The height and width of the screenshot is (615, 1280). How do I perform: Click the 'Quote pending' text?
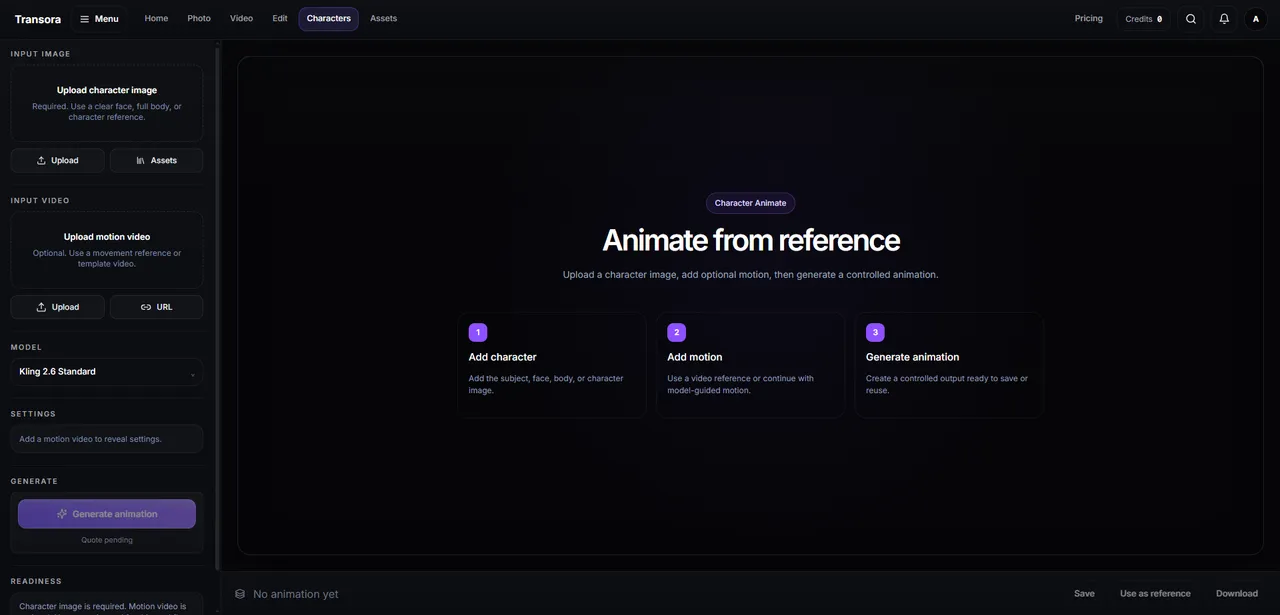tap(107, 540)
